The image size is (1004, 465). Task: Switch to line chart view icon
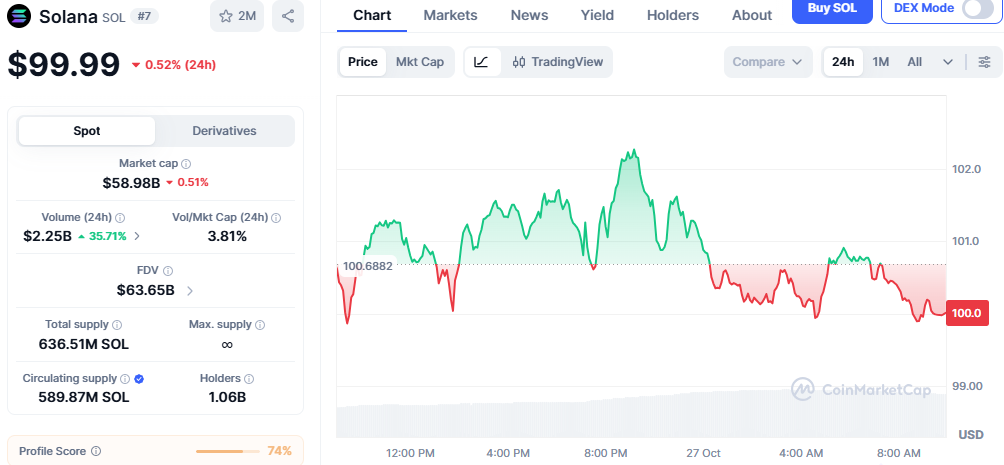(482, 62)
